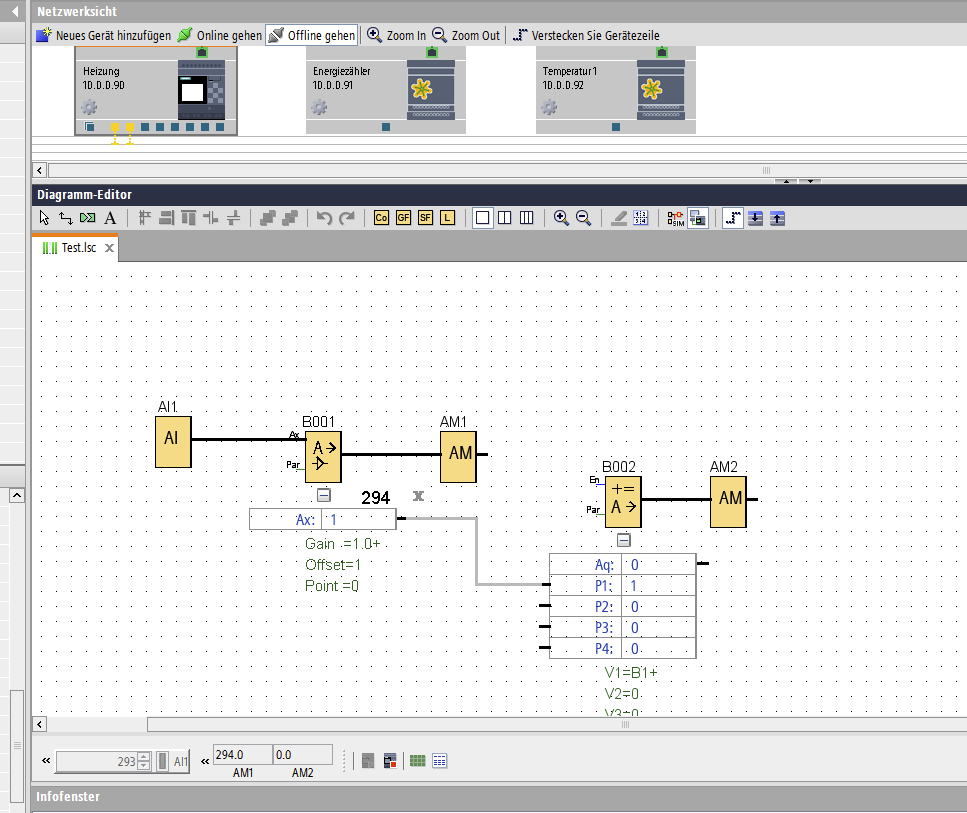Choose the text annotation tool
The image size is (967, 813).
(110, 218)
